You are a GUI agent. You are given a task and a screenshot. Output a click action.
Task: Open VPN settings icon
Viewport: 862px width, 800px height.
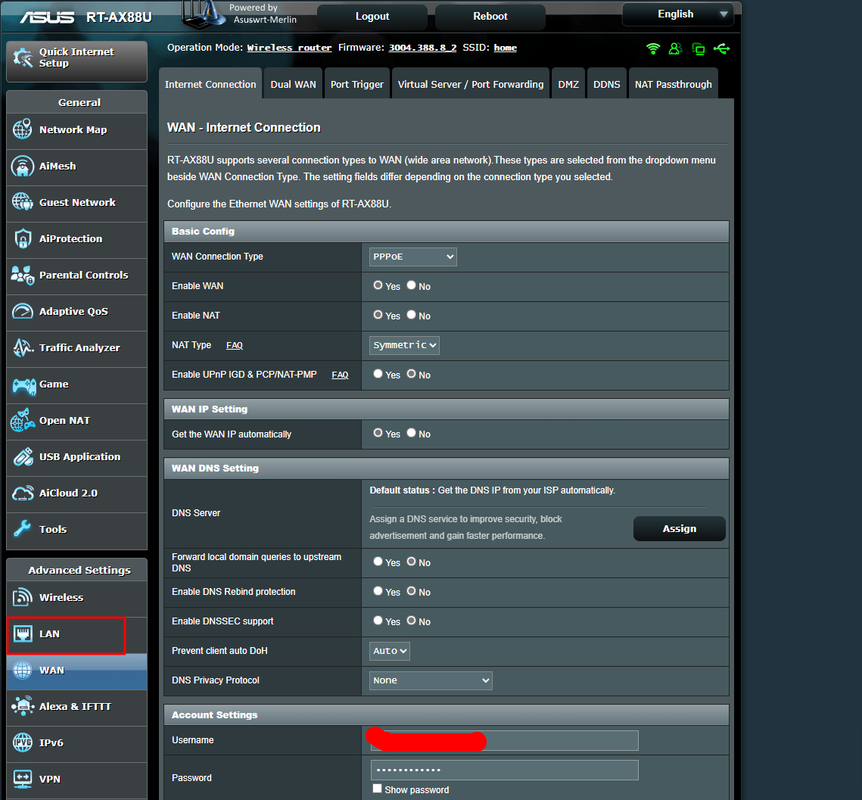pos(23,779)
